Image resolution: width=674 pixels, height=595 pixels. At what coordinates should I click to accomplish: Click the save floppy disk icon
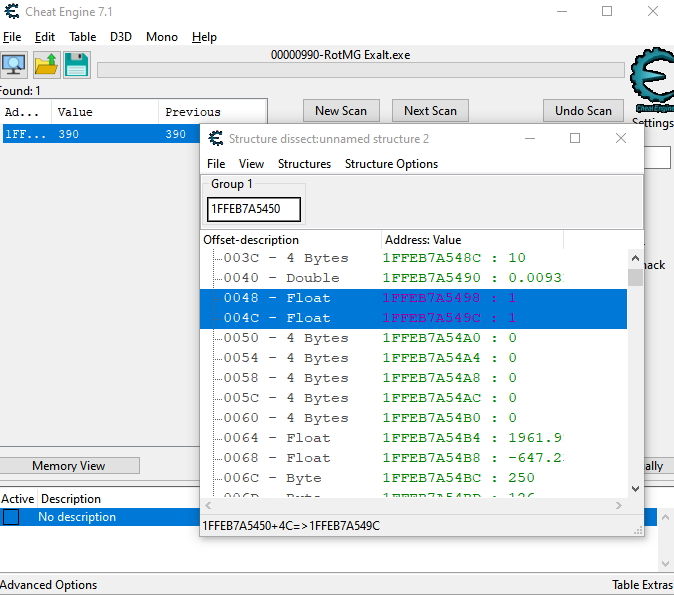pos(77,65)
